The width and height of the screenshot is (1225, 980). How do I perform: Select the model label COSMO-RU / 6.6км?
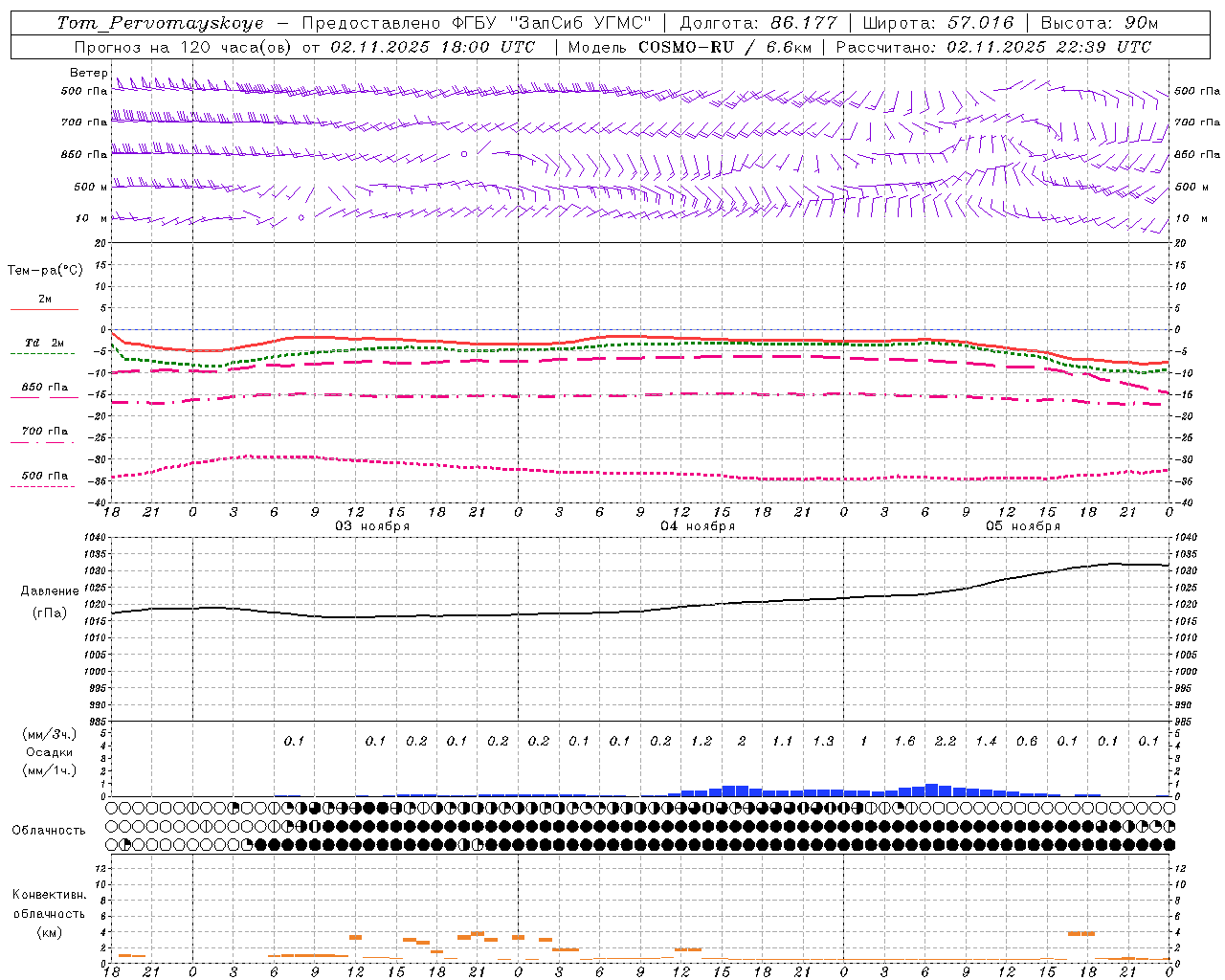coord(724,47)
